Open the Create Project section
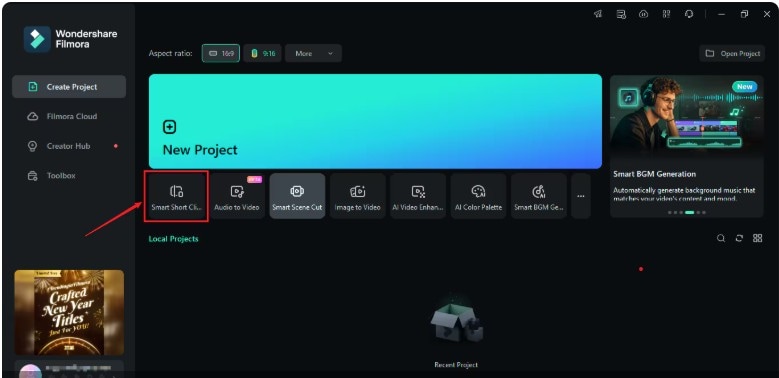 tap(69, 87)
